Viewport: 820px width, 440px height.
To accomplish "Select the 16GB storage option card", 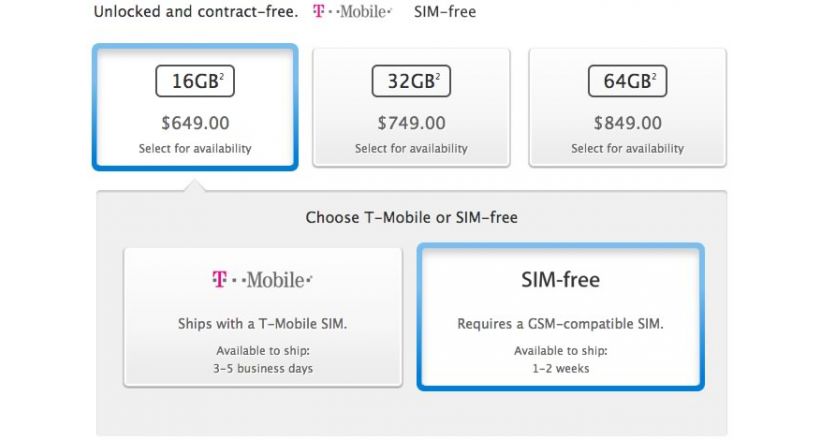I will (x=195, y=107).
